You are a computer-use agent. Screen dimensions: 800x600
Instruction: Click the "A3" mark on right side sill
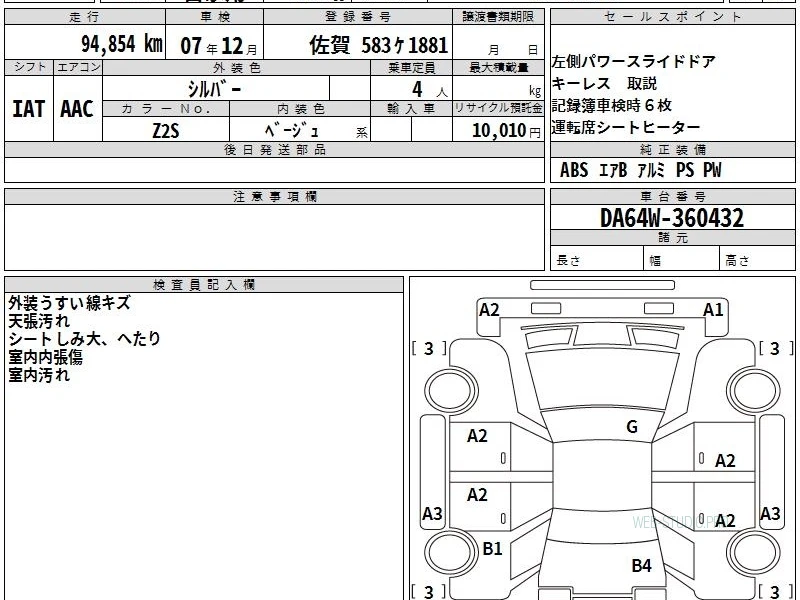(770, 514)
